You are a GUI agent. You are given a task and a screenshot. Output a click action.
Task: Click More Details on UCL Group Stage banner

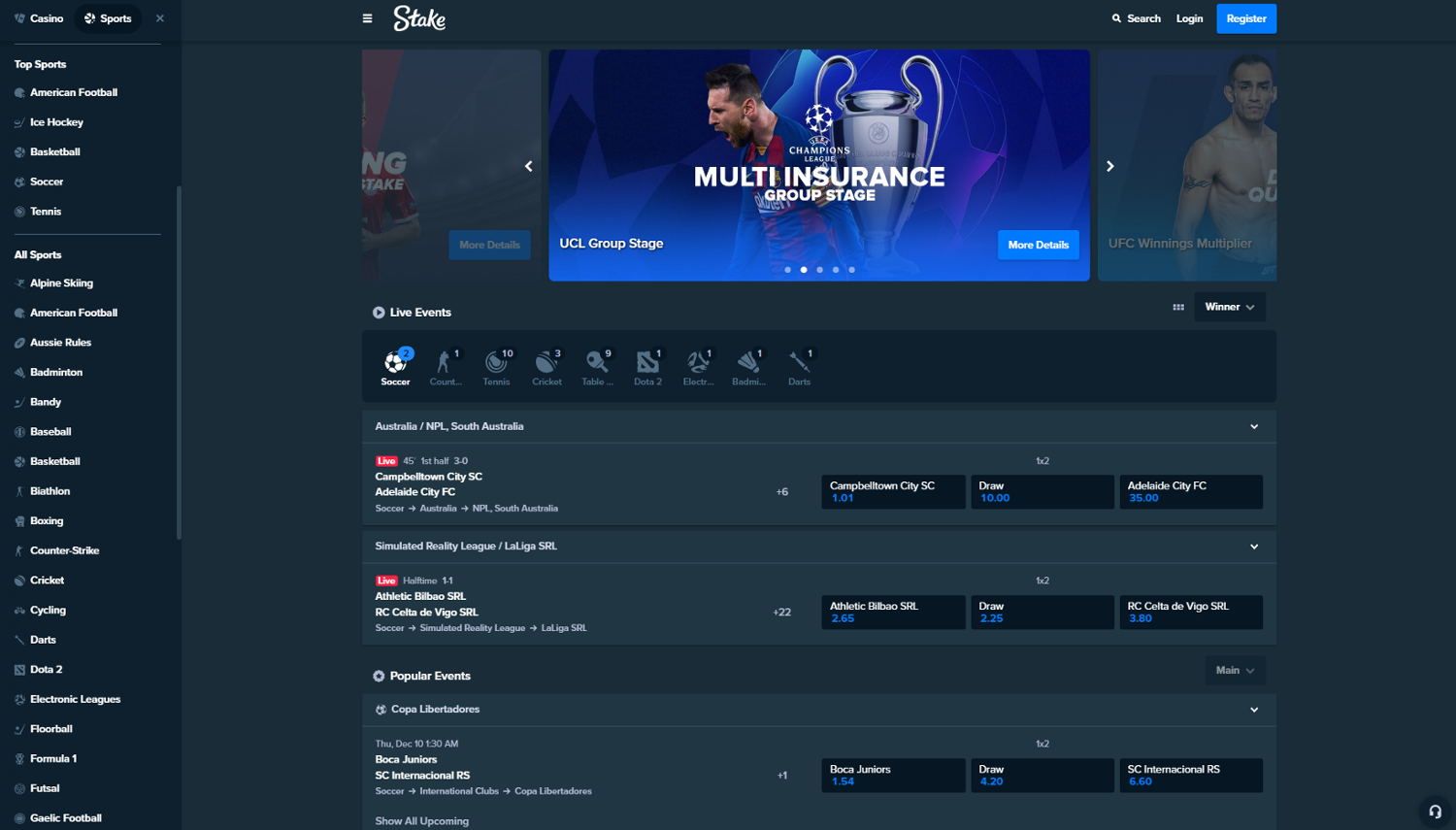1038,245
